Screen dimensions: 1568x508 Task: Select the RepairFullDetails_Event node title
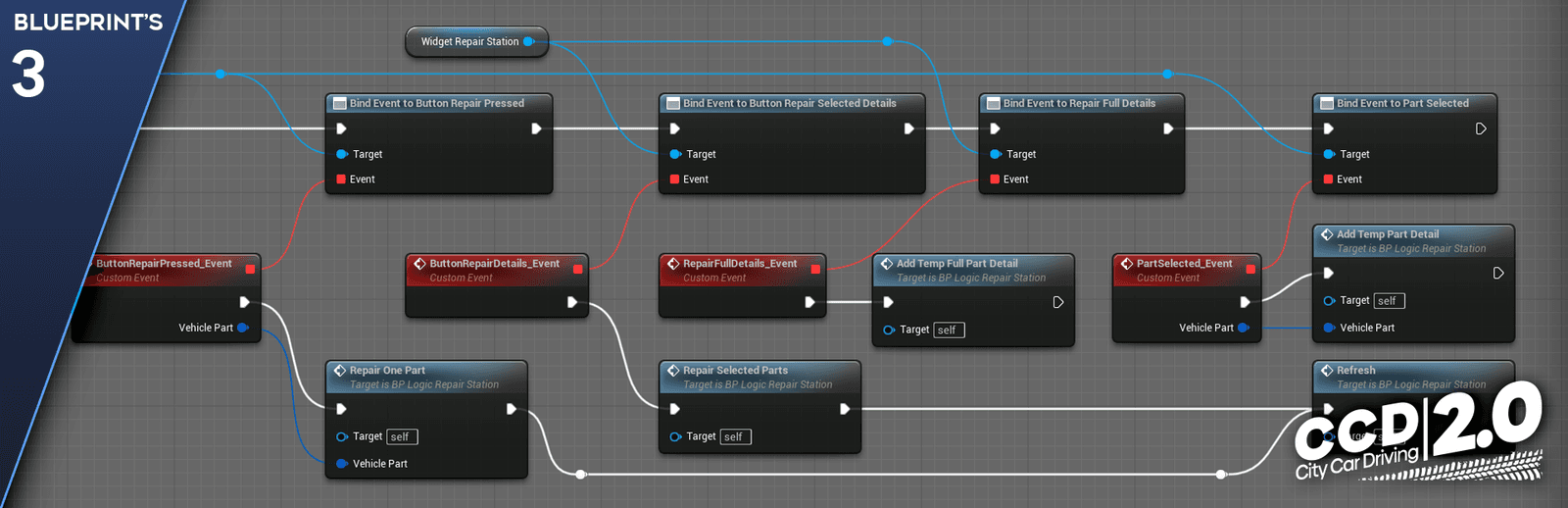[x=740, y=263]
